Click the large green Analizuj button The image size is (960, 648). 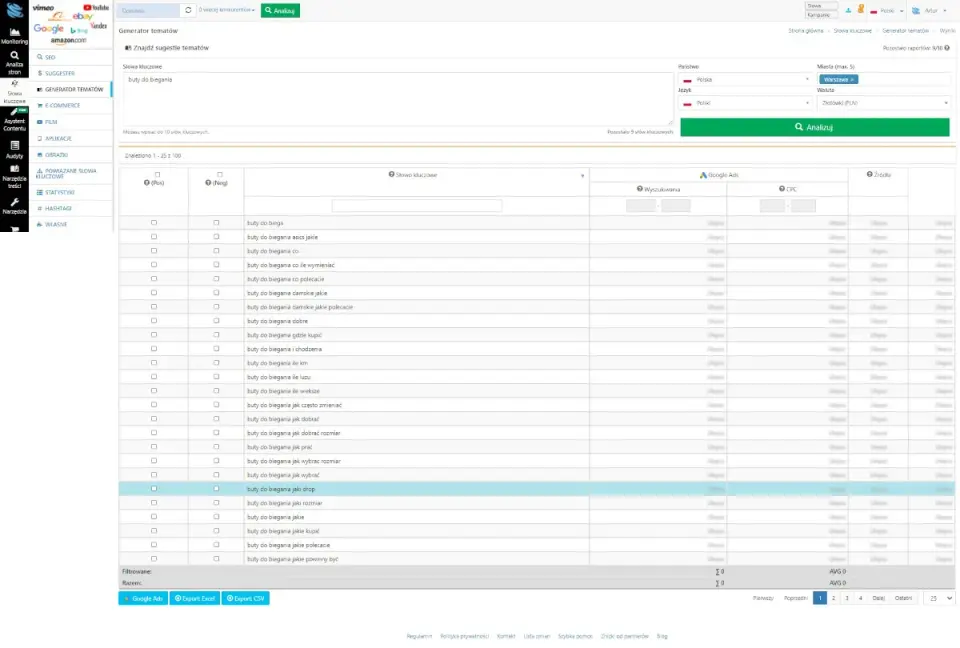point(815,127)
